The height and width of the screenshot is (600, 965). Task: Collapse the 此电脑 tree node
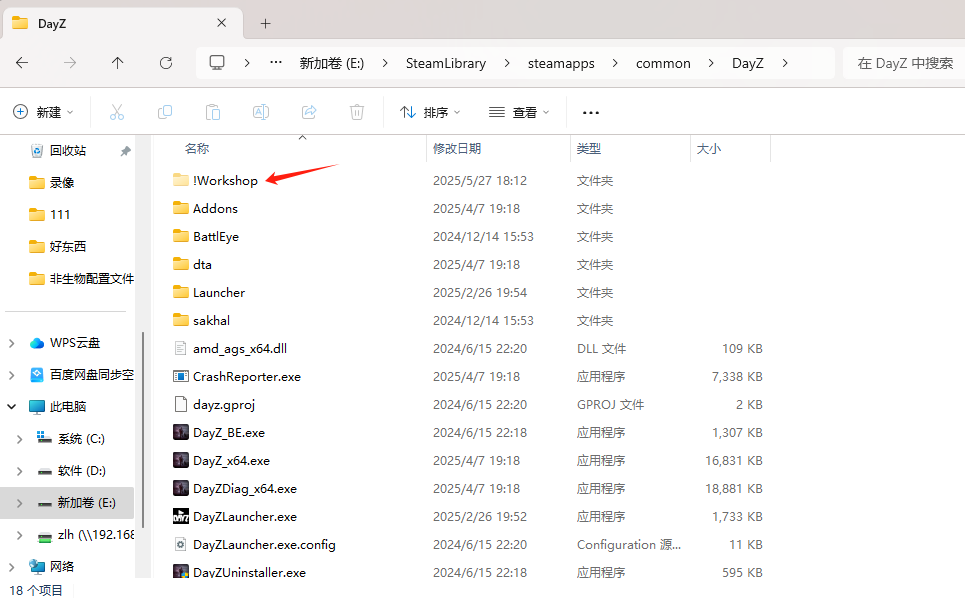click(x=12, y=407)
